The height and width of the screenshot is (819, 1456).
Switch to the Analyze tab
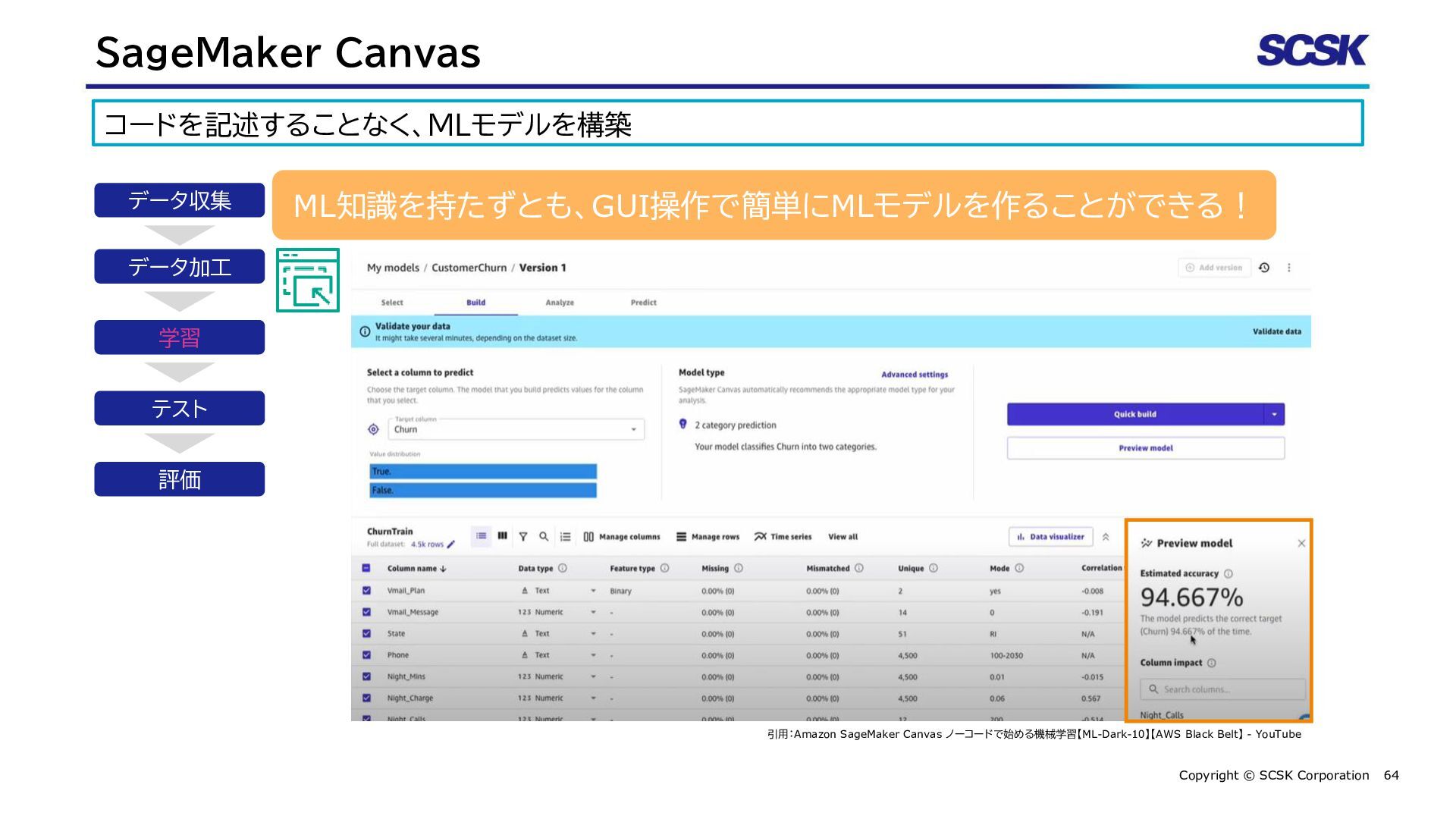point(560,303)
